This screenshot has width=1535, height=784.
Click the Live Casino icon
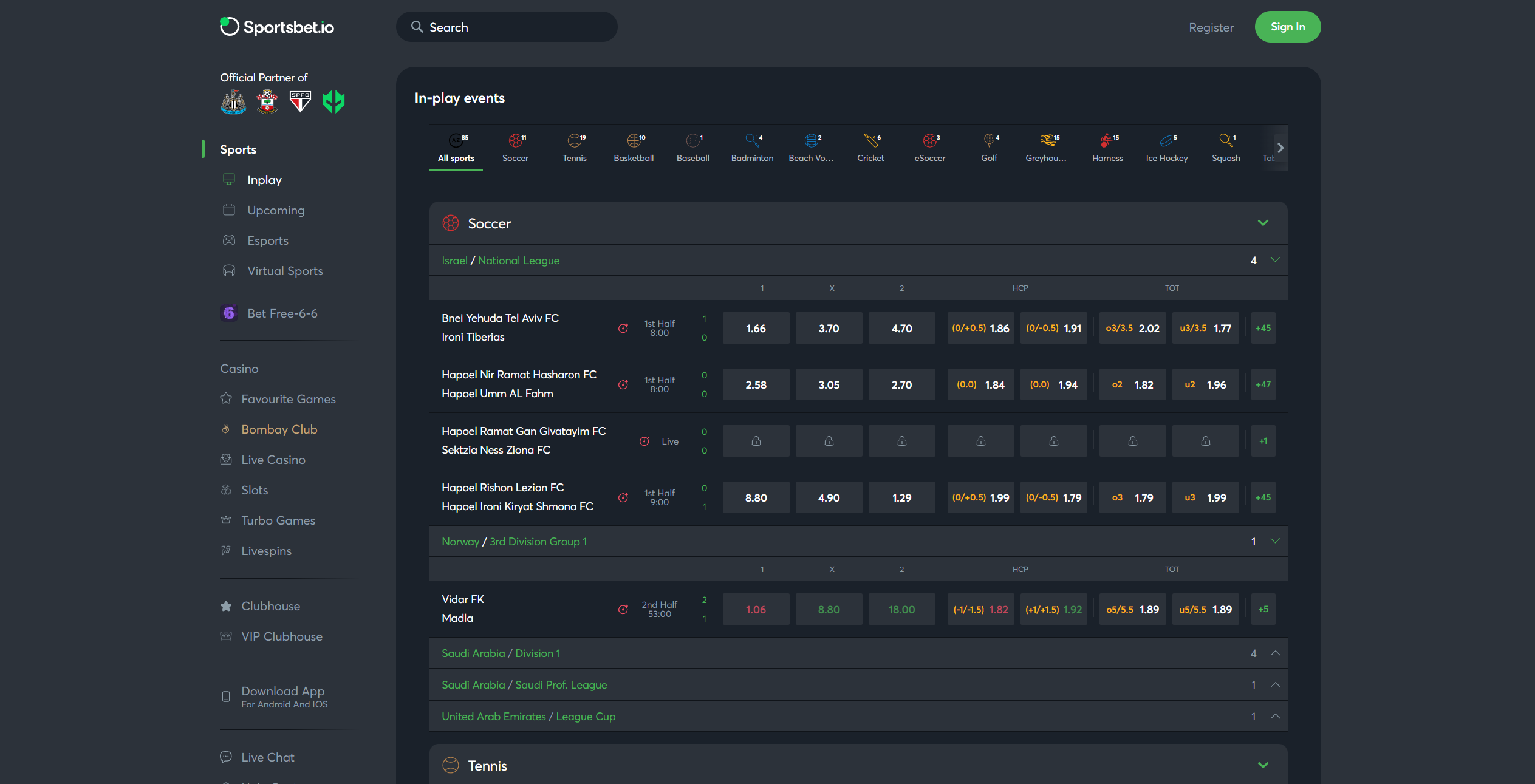226,459
